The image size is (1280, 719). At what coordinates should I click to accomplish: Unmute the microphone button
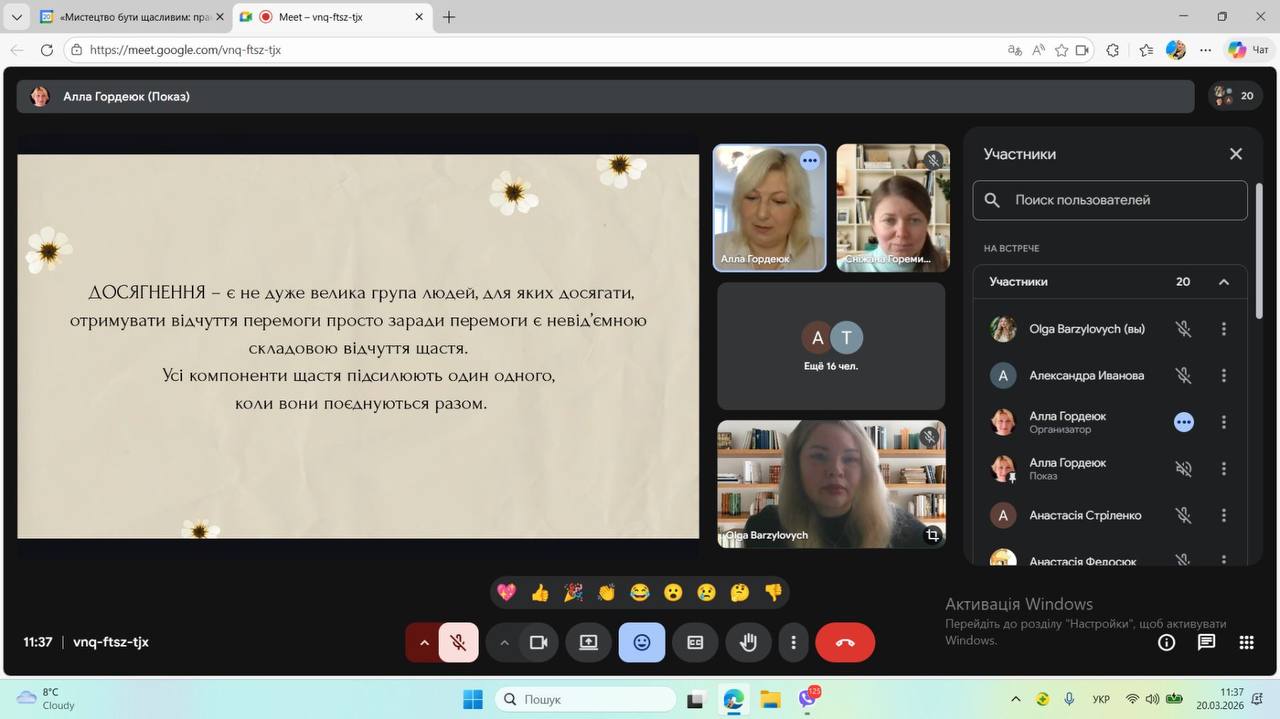[x=459, y=643]
